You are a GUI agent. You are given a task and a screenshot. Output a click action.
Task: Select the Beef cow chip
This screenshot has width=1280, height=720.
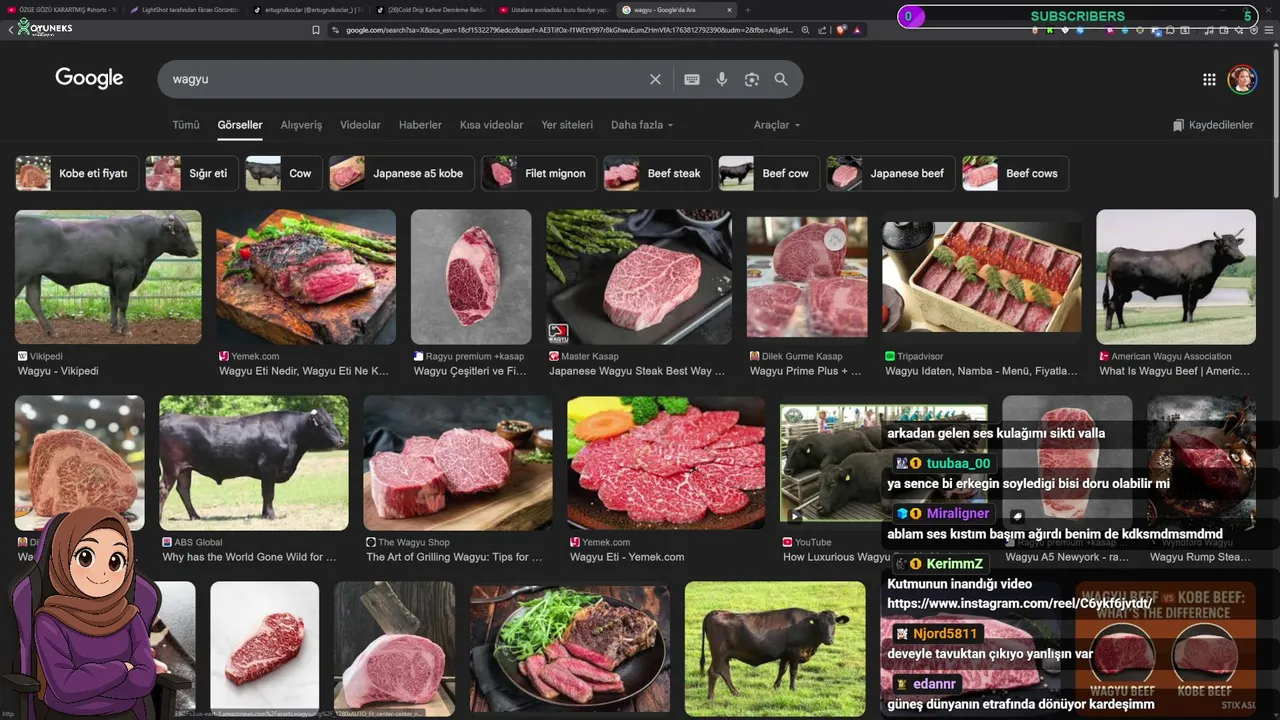[x=768, y=173]
